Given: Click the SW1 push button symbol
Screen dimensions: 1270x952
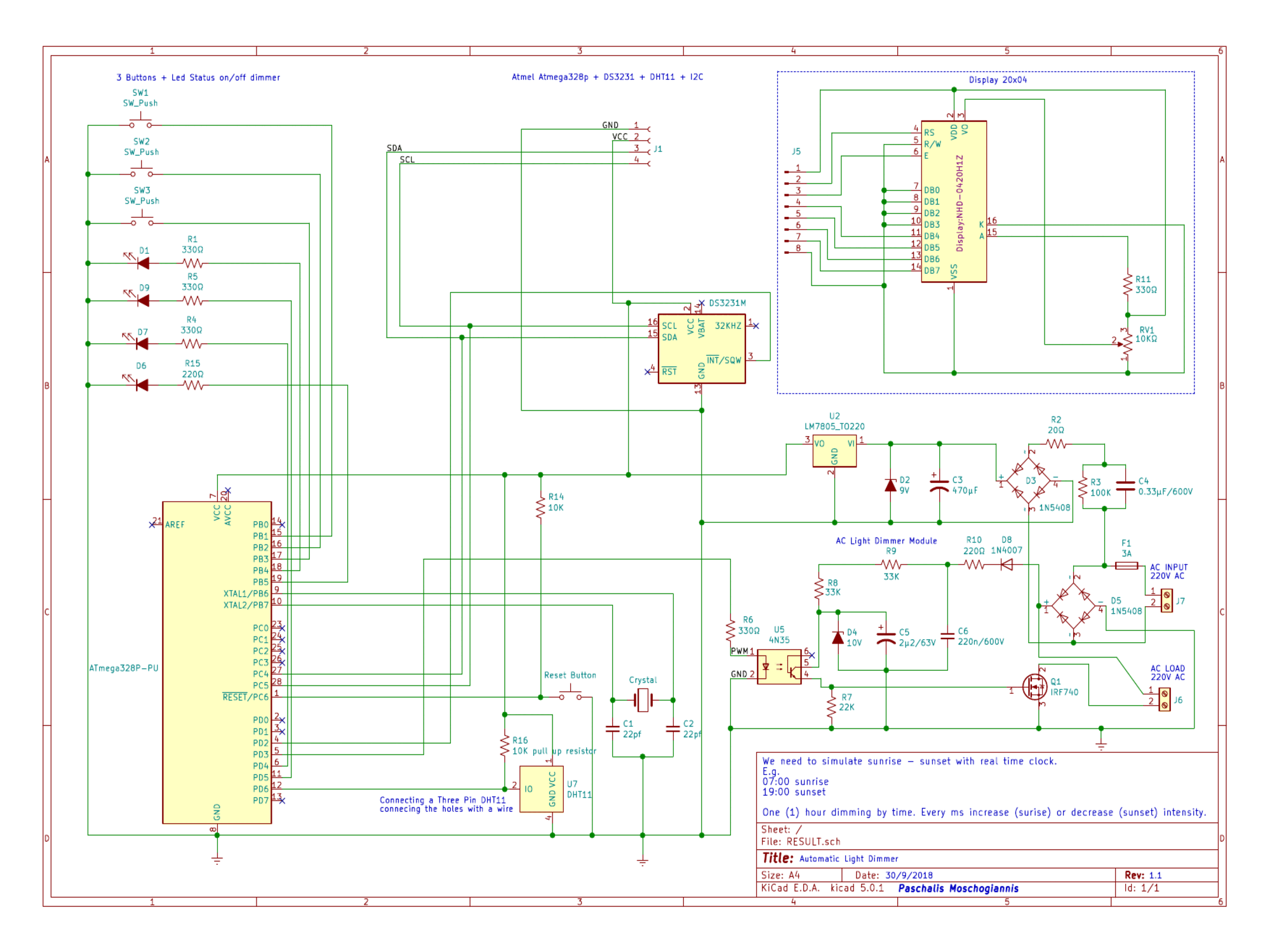Looking at the screenshot, I should [x=141, y=124].
